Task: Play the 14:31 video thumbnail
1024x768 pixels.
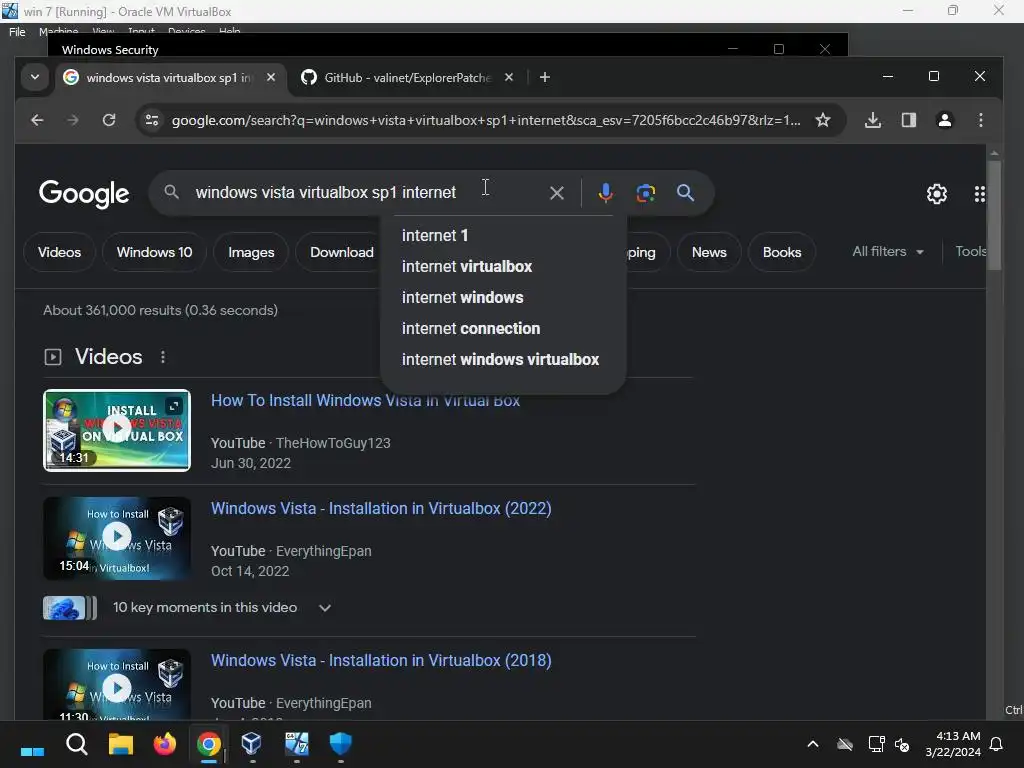Action: pyautogui.click(x=117, y=430)
